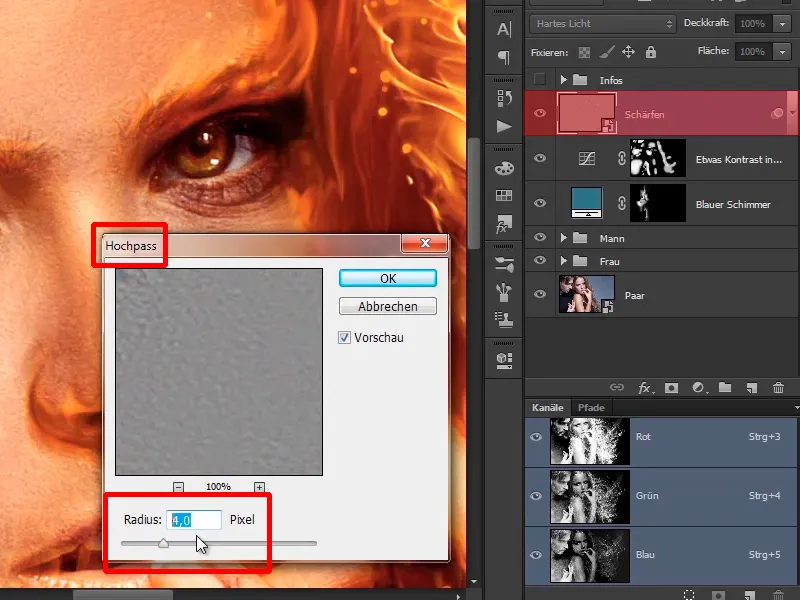Screen dimensions: 800x600
Task: Click the Radius slider handle
Action: coord(163,543)
